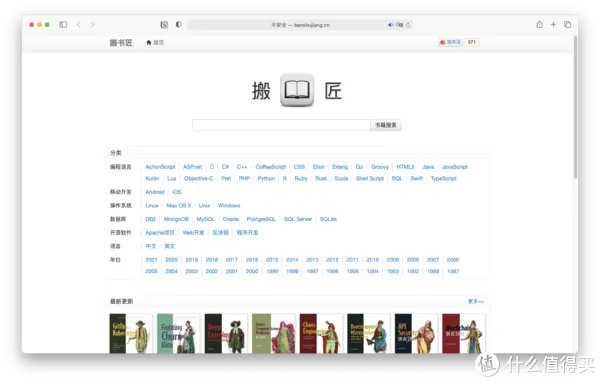The image size is (600, 382).
Task: Open the Chaos Engineering book cover
Action: (x=321, y=333)
